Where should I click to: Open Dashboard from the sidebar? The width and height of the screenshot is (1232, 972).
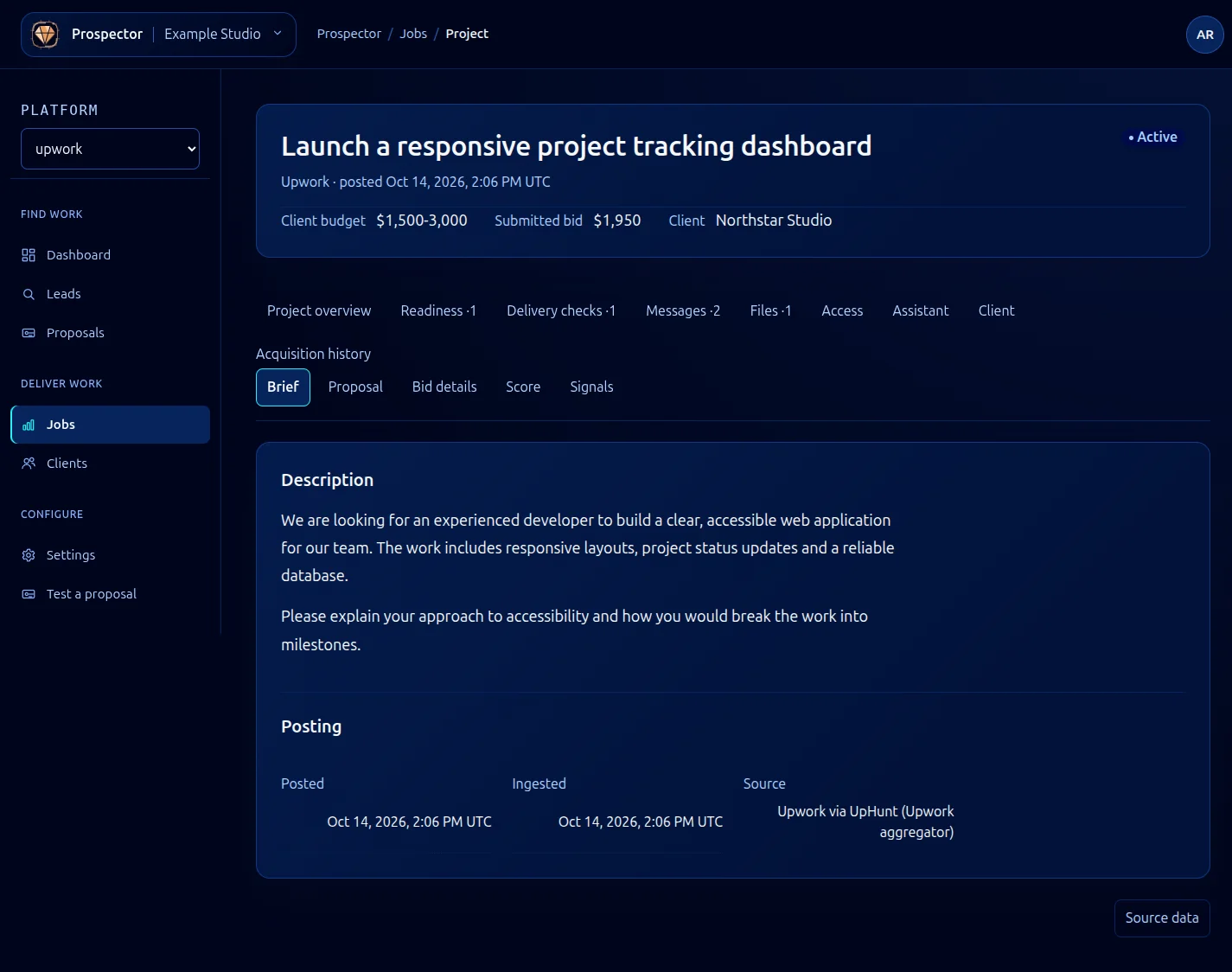click(x=110, y=255)
